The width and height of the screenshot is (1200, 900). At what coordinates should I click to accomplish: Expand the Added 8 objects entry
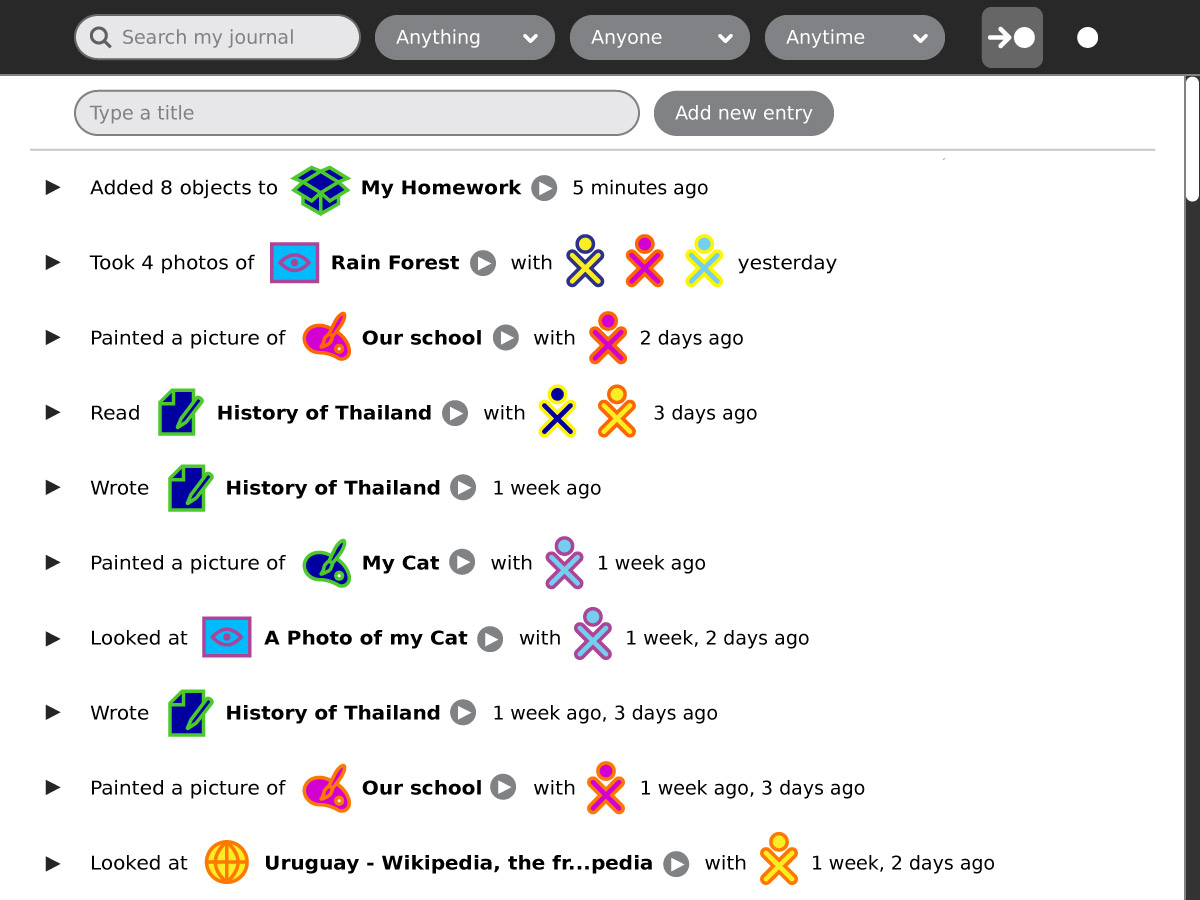[53, 188]
